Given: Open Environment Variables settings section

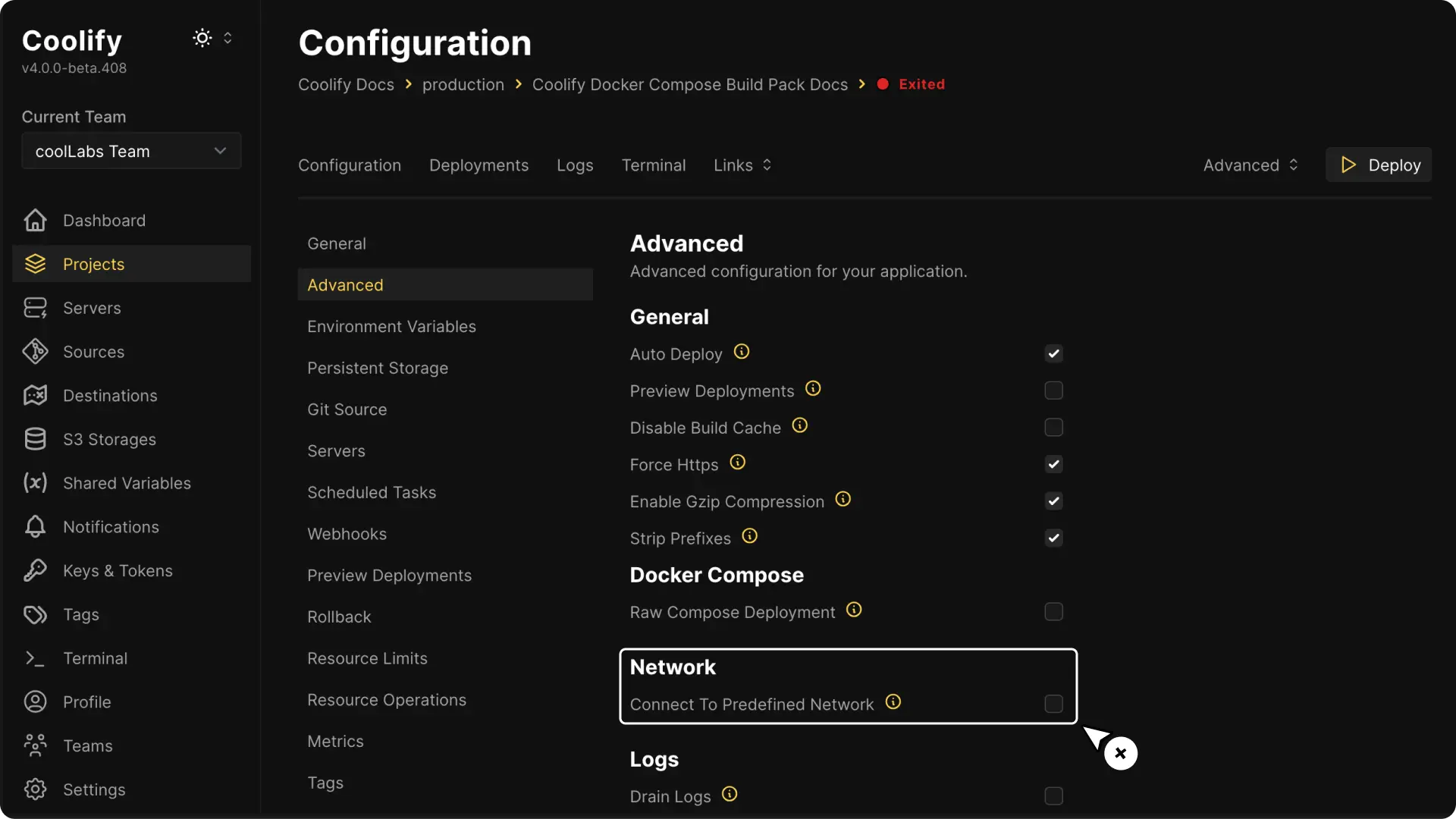Looking at the screenshot, I should click(391, 327).
